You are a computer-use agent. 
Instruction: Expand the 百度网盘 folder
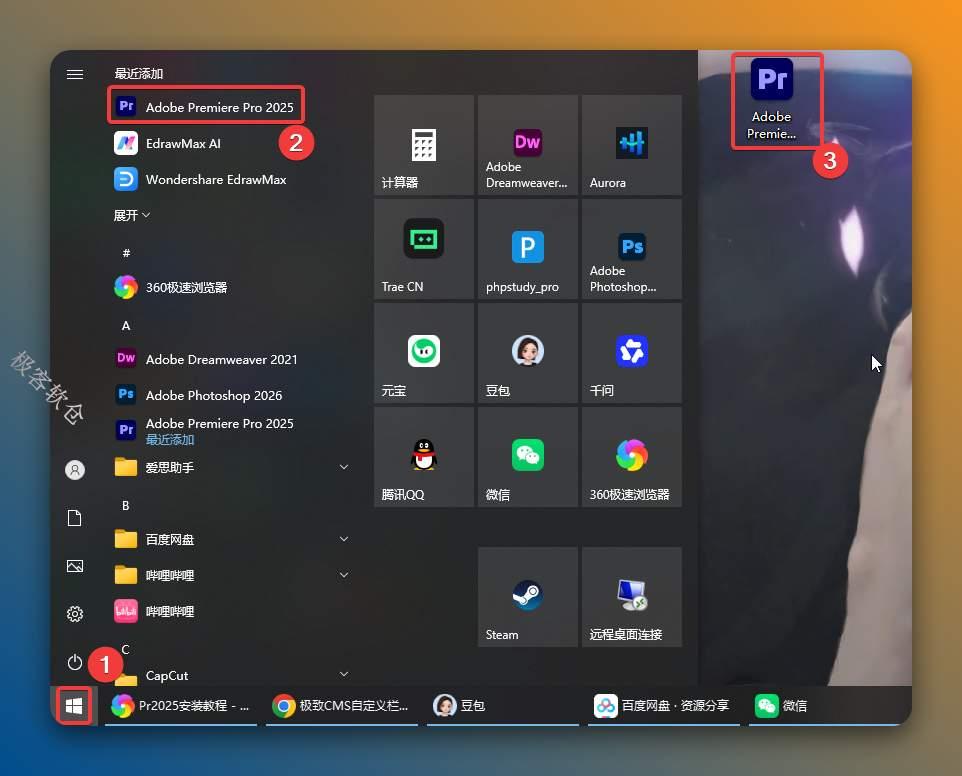coord(230,539)
